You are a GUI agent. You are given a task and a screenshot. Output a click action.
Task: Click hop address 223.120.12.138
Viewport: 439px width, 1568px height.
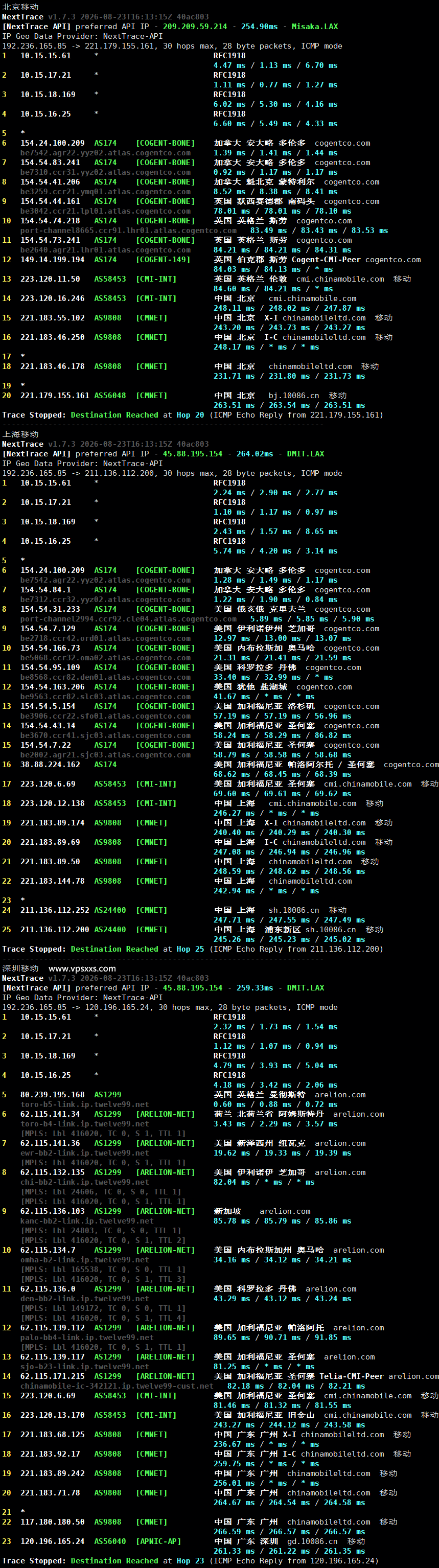click(x=52, y=803)
